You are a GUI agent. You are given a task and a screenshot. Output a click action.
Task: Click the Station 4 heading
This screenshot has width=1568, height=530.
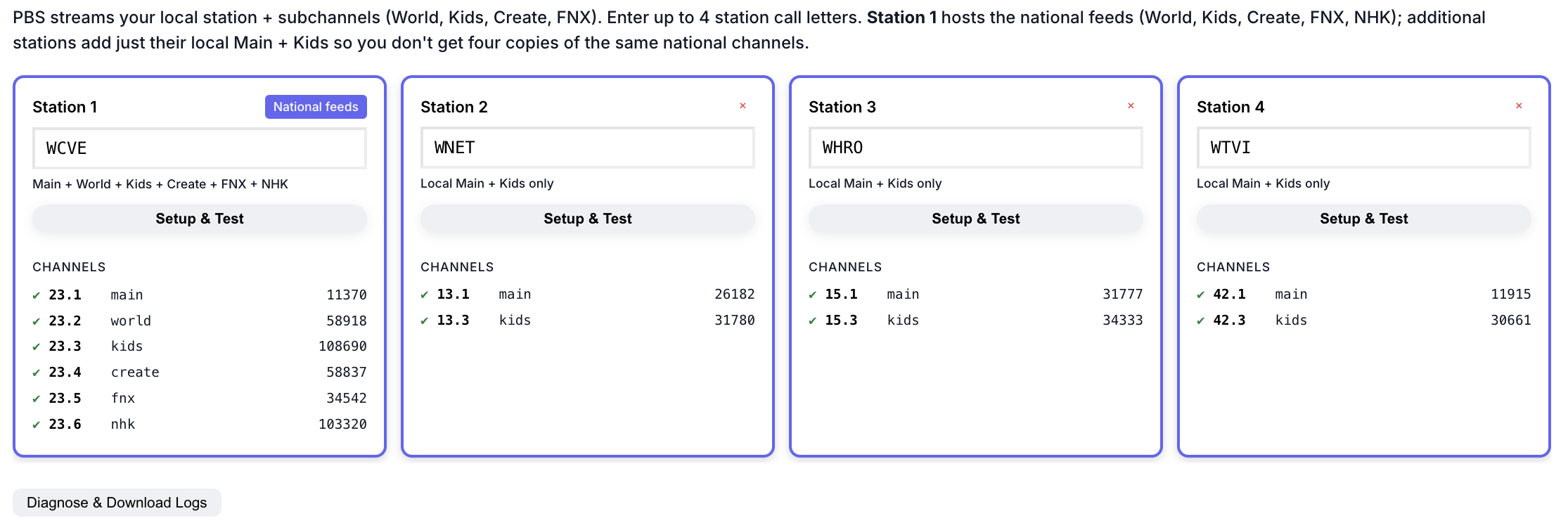coord(1230,107)
